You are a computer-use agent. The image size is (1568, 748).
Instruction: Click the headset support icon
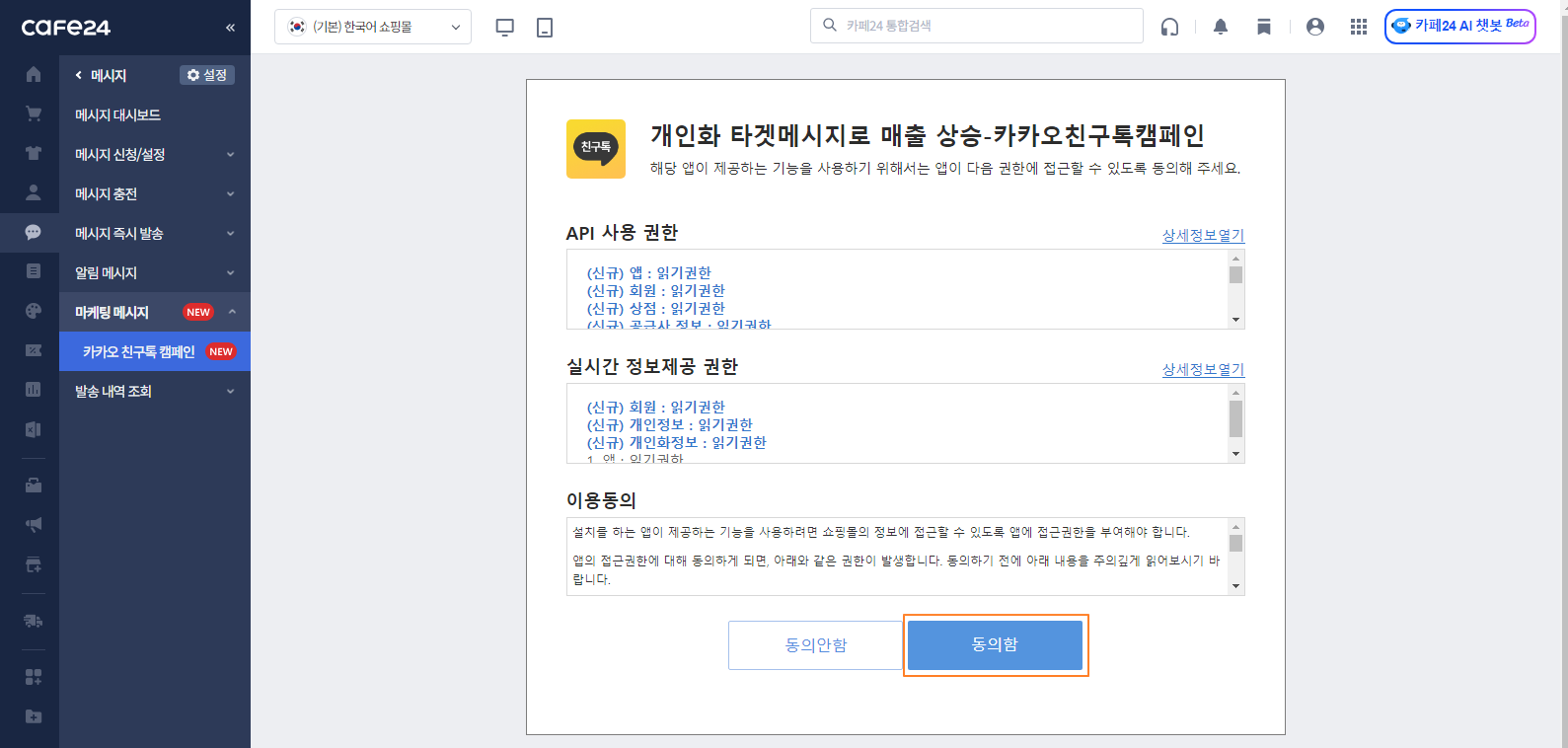1169,27
